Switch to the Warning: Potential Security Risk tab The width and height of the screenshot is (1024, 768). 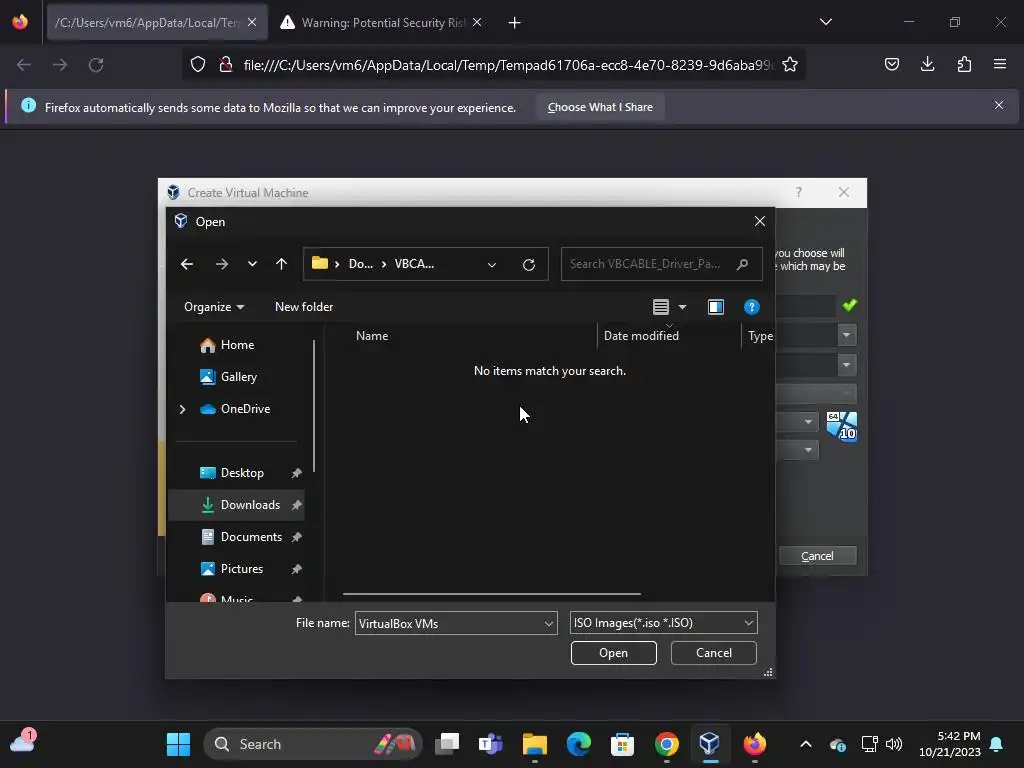tap(381, 23)
